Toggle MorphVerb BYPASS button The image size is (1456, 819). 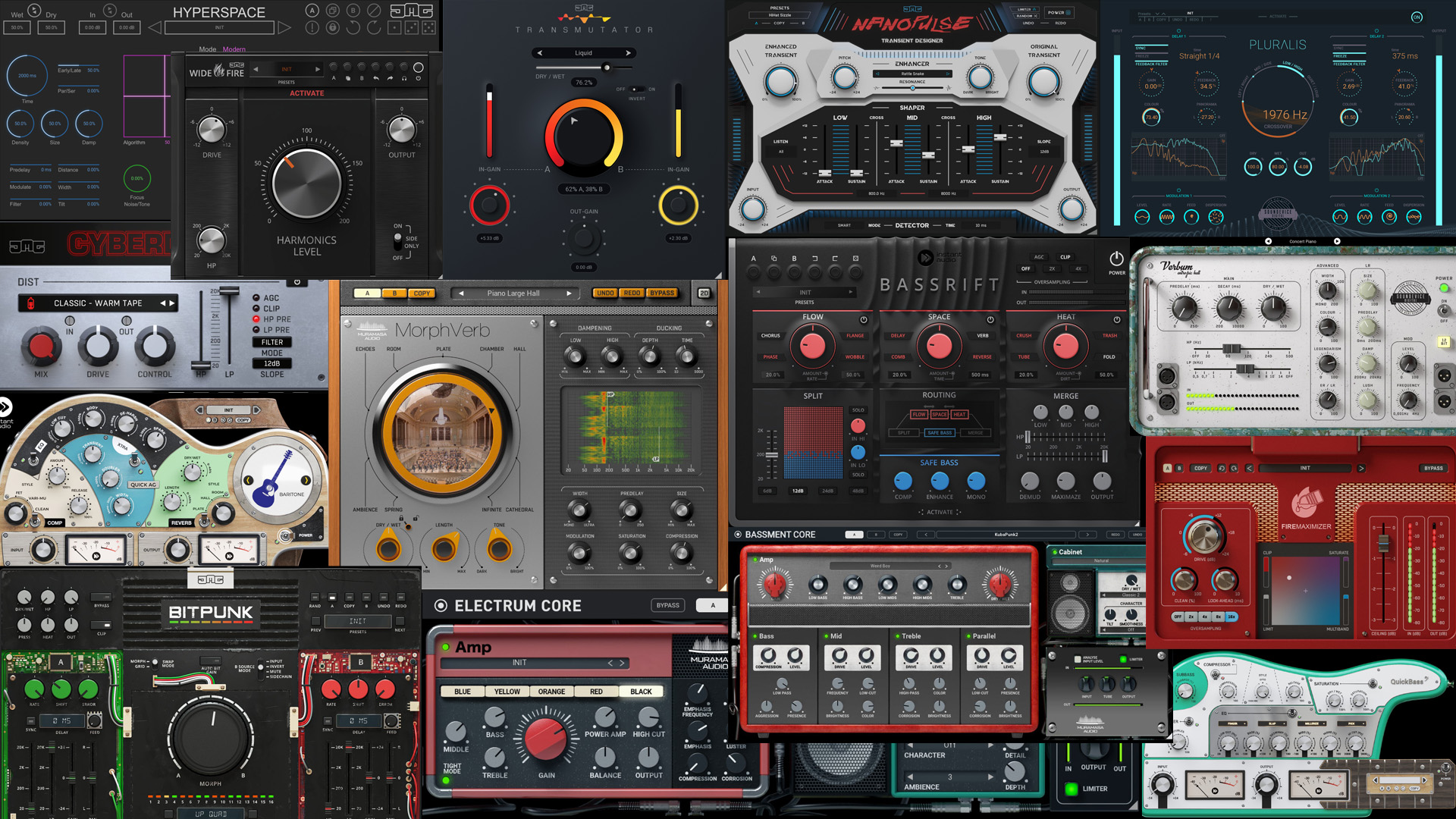click(662, 293)
